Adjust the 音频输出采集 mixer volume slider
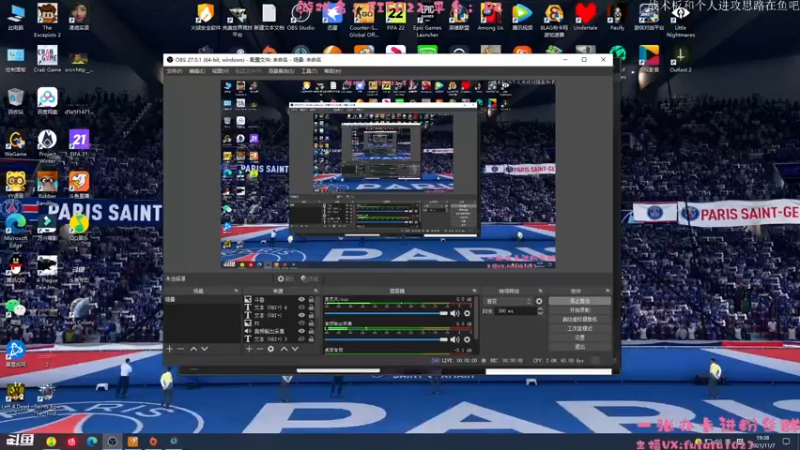Viewport: 800px width, 450px height. coord(386,339)
